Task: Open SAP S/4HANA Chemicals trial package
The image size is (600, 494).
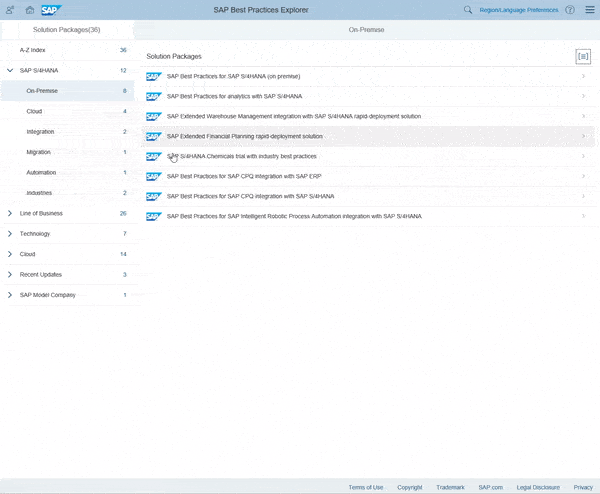Action: pyautogui.click(x=241, y=156)
